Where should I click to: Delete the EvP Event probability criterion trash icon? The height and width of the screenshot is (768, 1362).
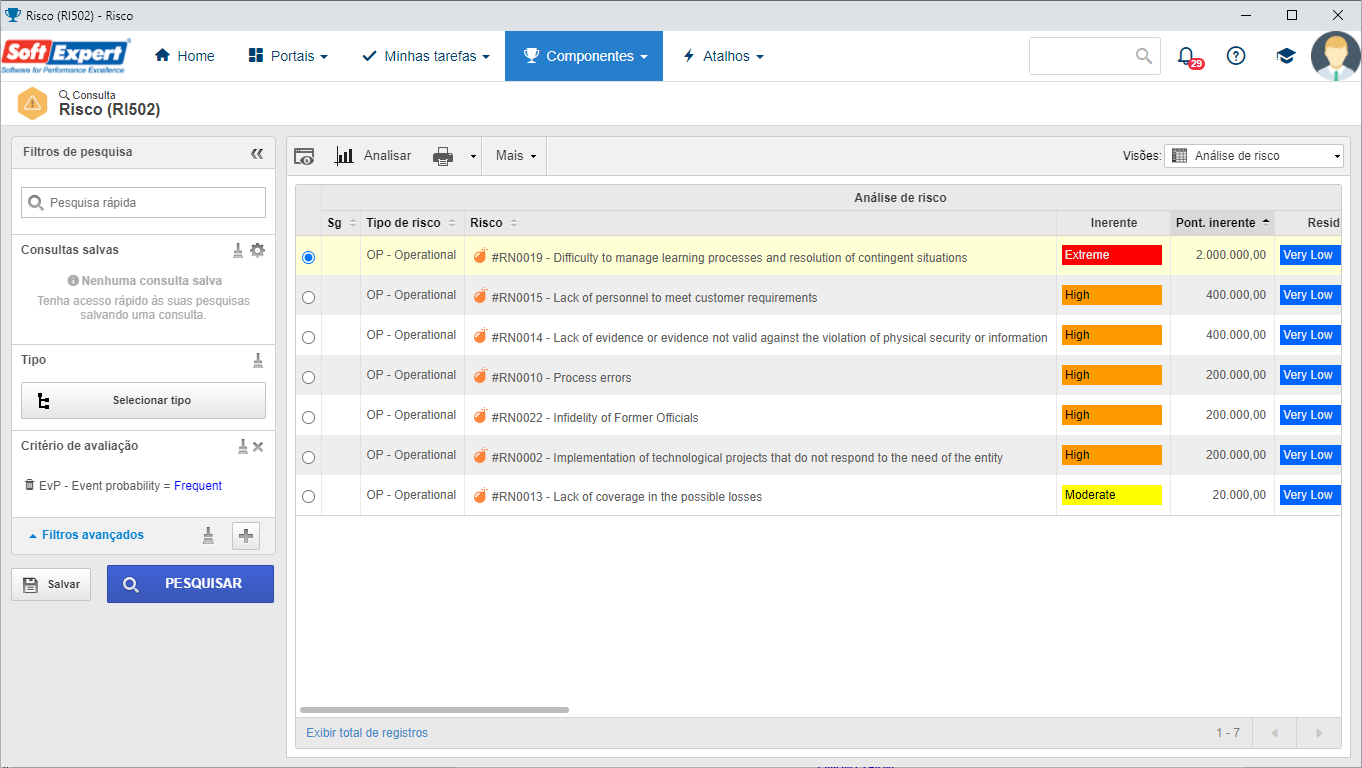click(x=29, y=485)
